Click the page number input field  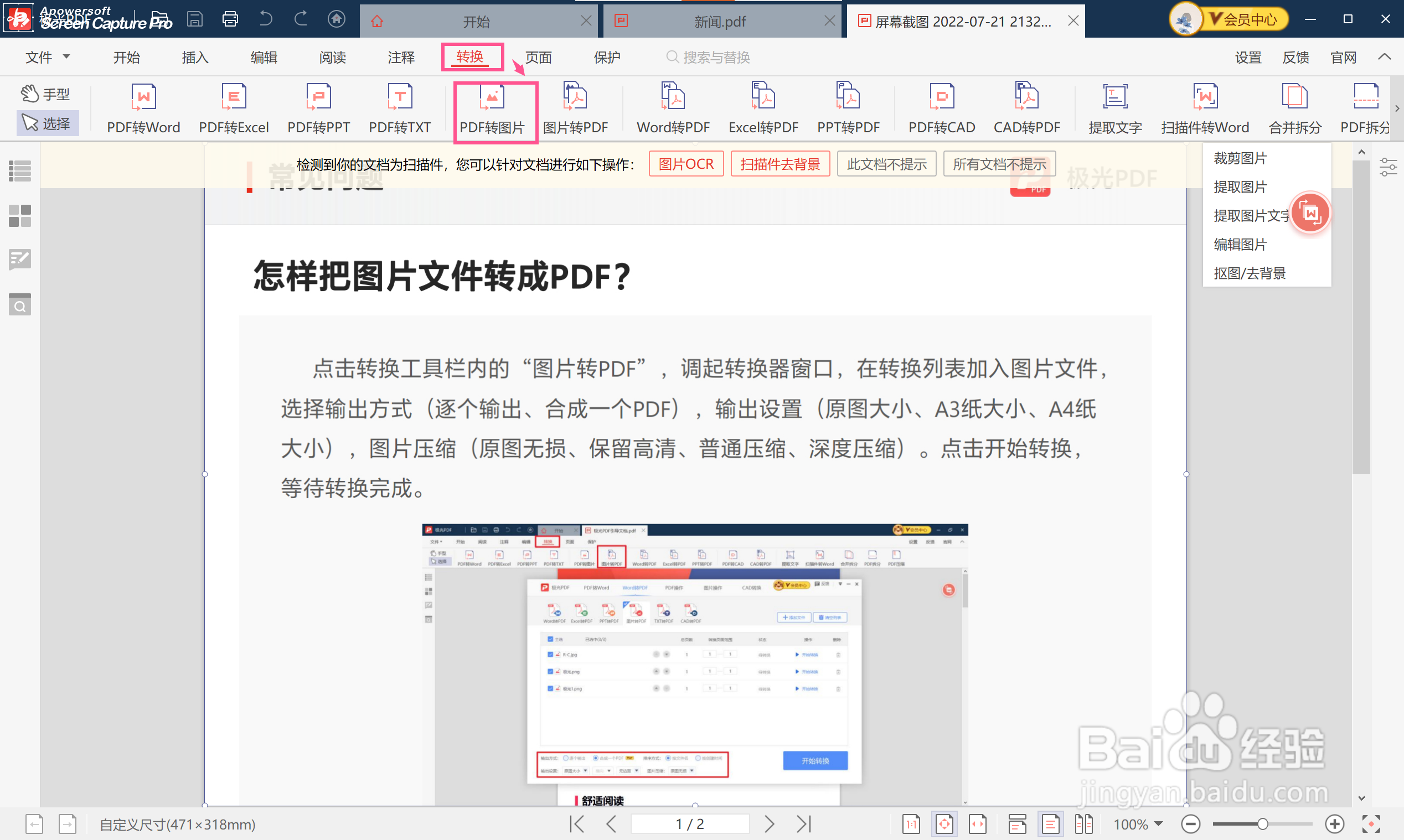(x=690, y=824)
